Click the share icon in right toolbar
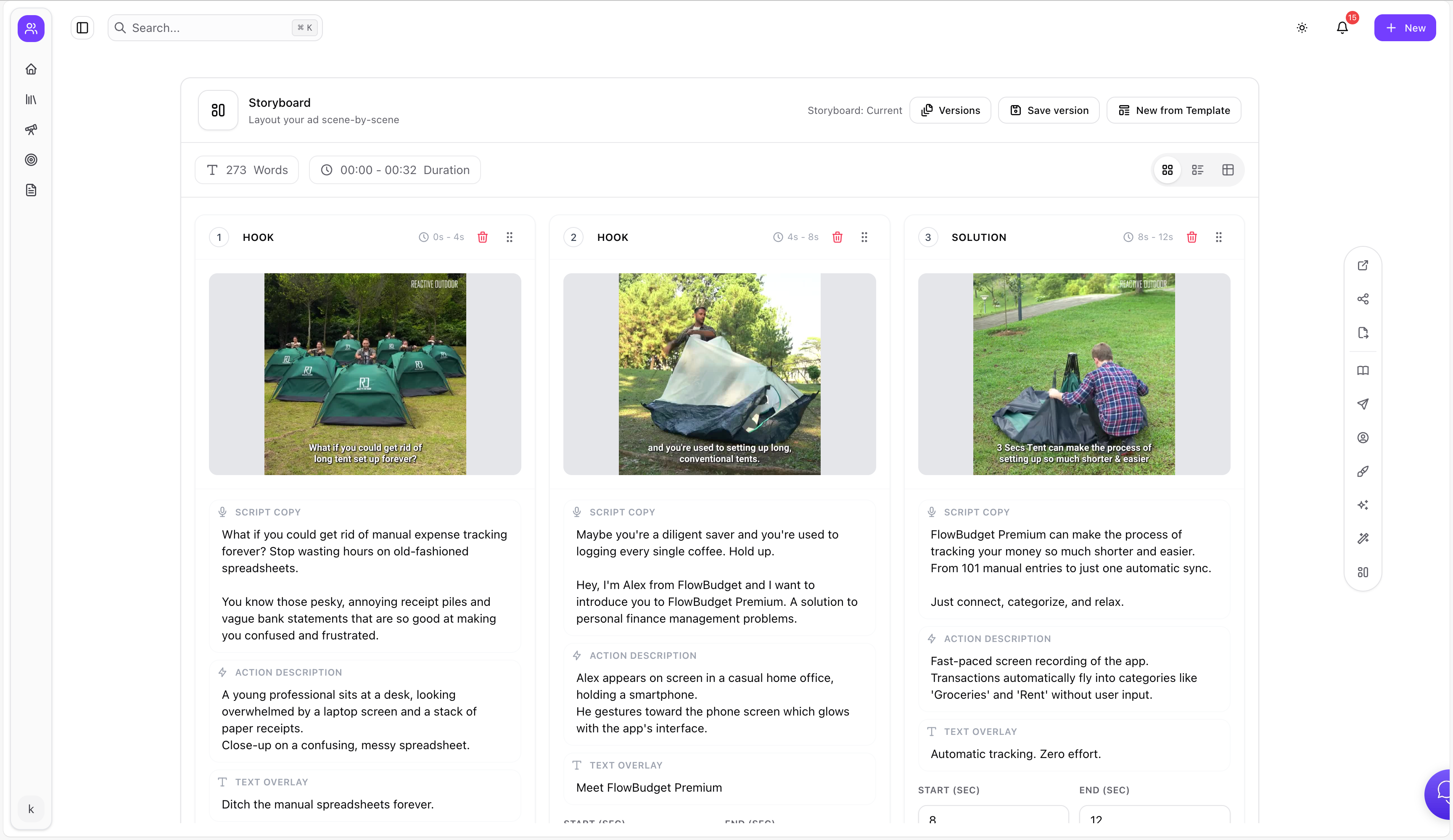 (1363, 298)
